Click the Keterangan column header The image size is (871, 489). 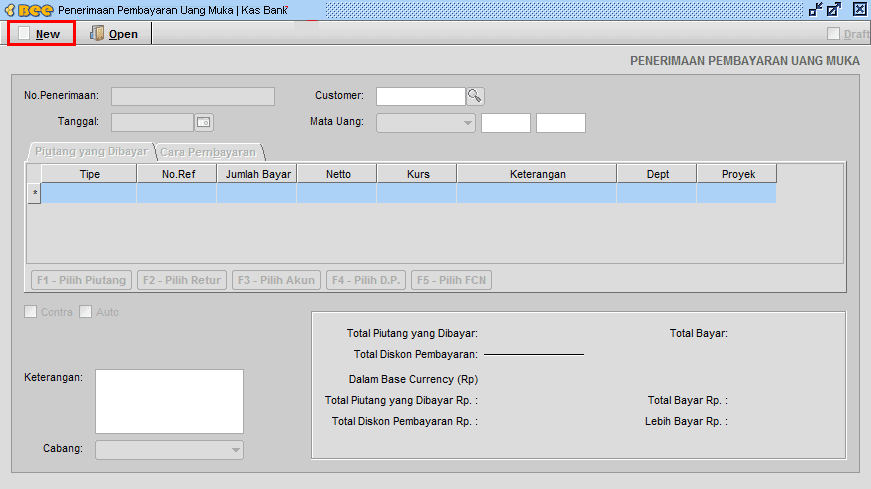(537, 174)
